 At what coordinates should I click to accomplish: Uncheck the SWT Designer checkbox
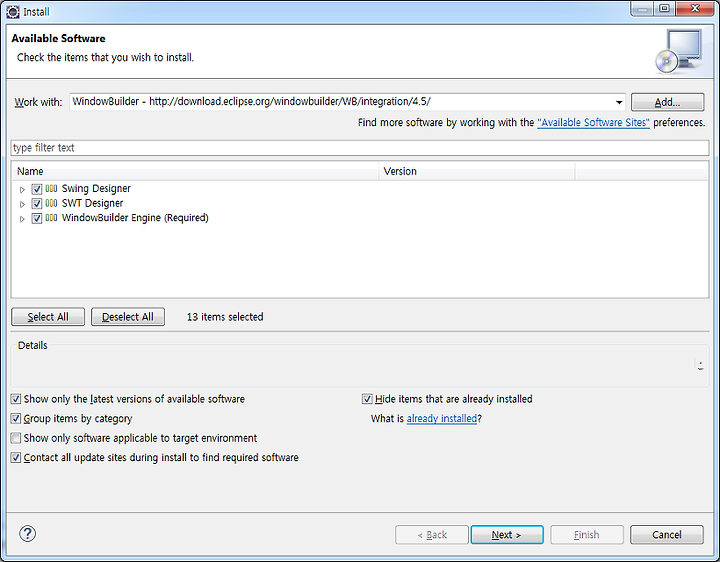pos(37,203)
